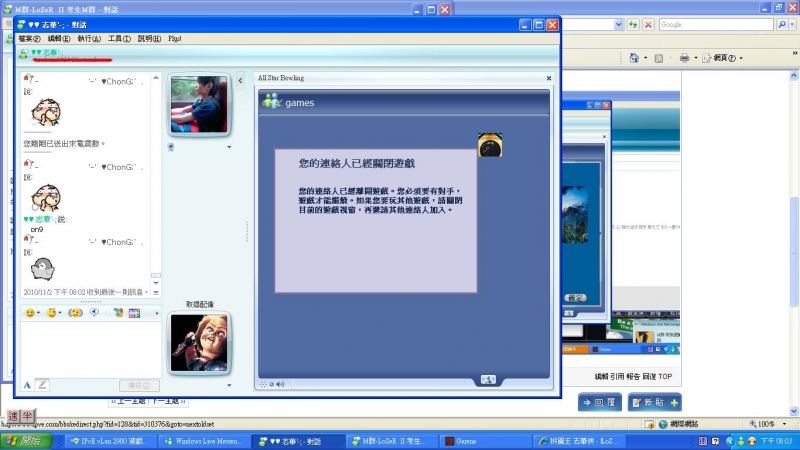Expand the wink dropdown arrow

click(60, 313)
